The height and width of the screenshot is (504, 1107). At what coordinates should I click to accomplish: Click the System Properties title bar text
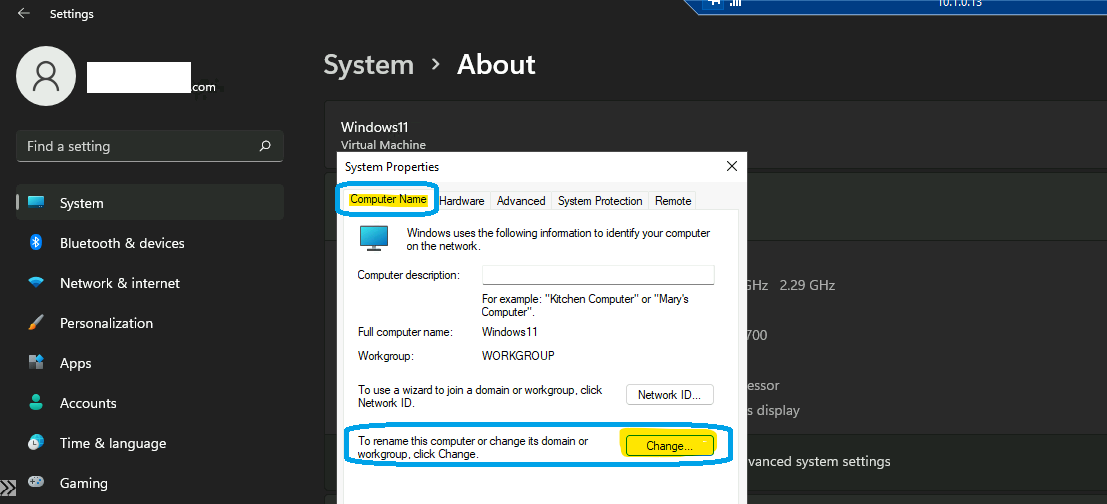click(392, 167)
